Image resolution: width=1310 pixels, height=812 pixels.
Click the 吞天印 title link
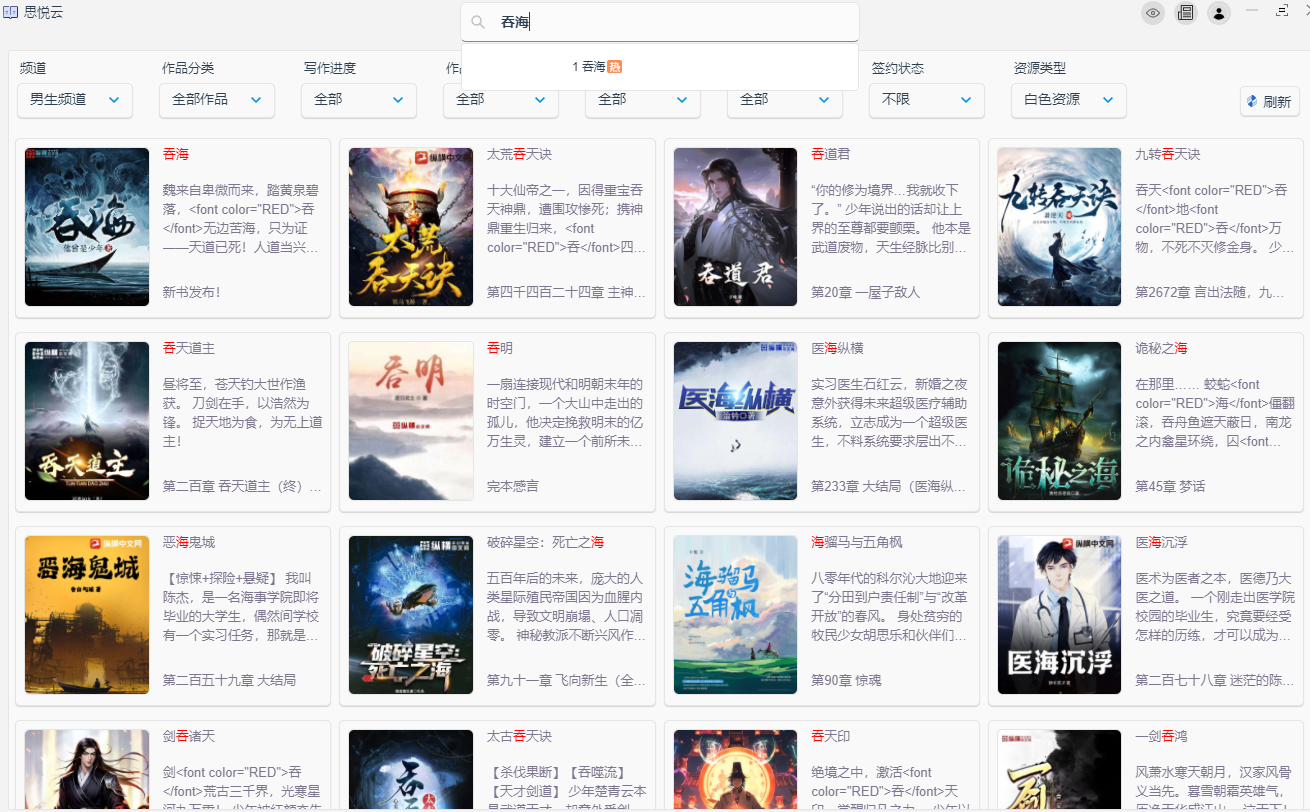[830, 736]
